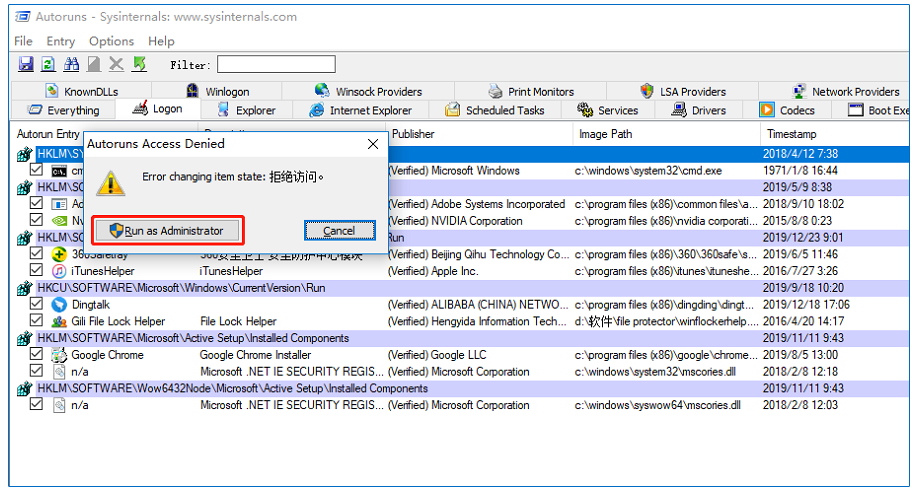Uncheck the Gili File Lock Helper checkbox
The width and height of the screenshot is (918, 491).
tap(36, 321)
